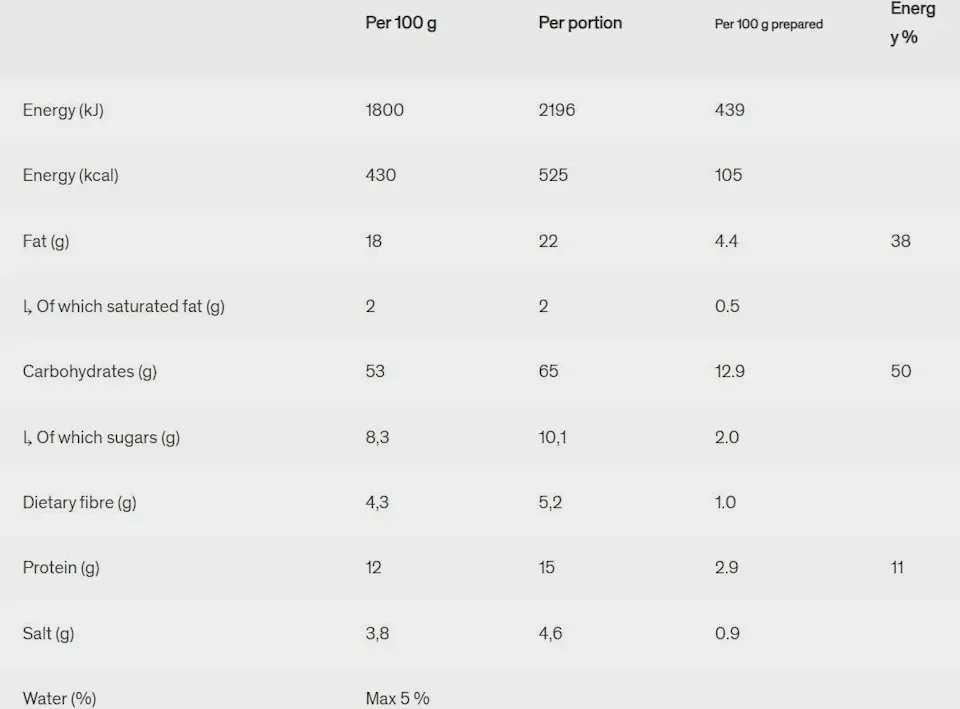Screen dimensions: 960x709
Task: Select the "Carbohydrates (g)" row label
Action: [x=90, y=371]
